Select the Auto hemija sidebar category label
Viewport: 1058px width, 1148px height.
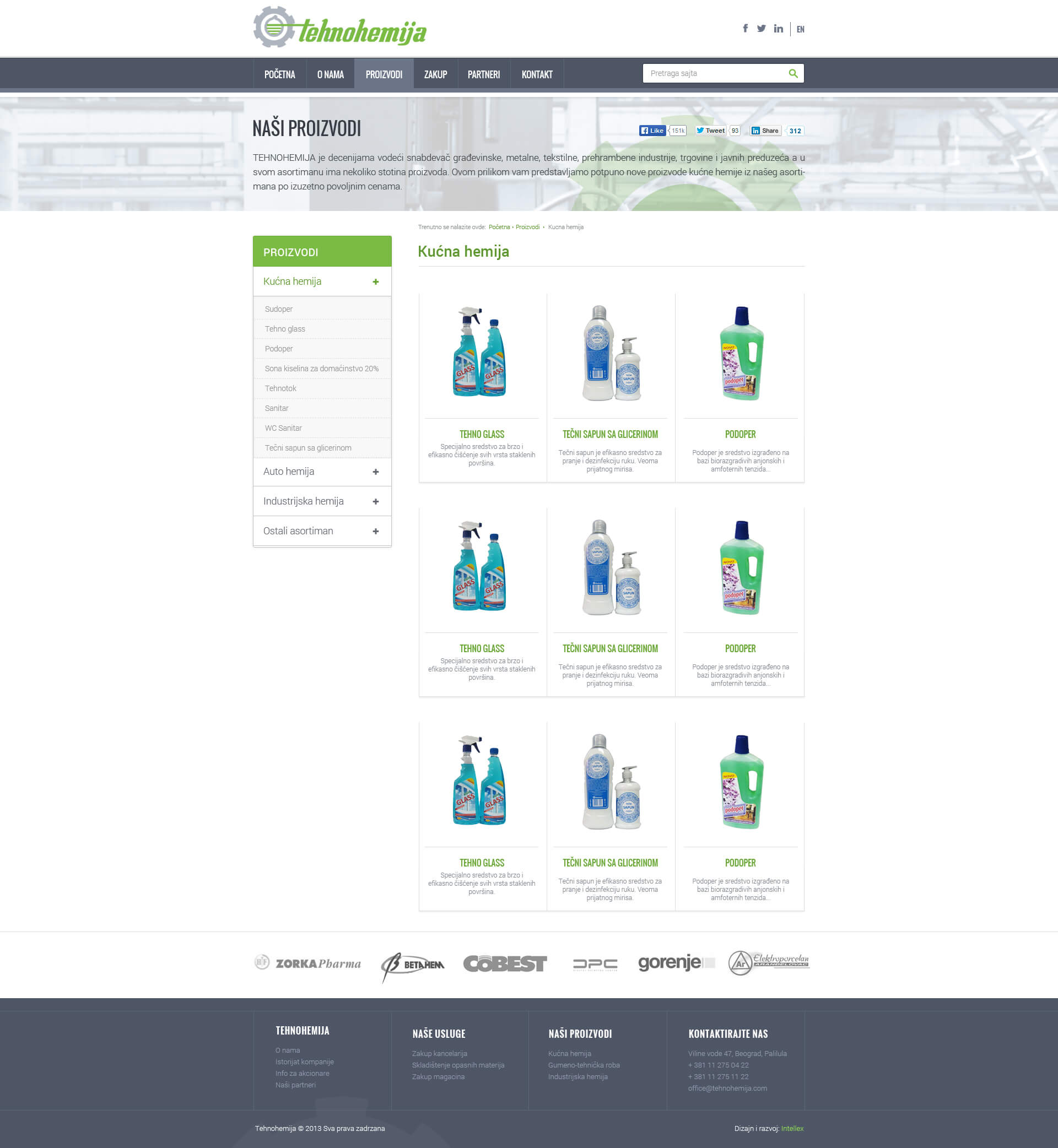tap(289, 472)
